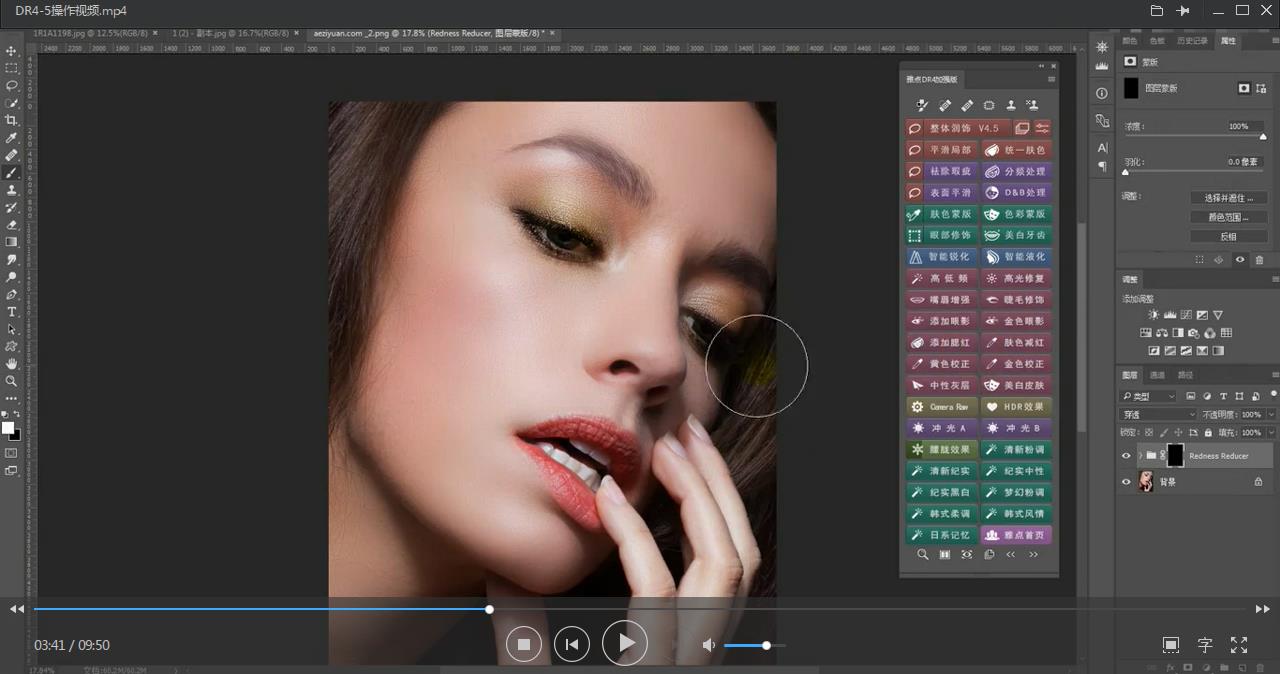The height and width of the screenshot is (674, 1280).
Task: Hide the Redness Reducer layer group
Action: coord(1126,456)
